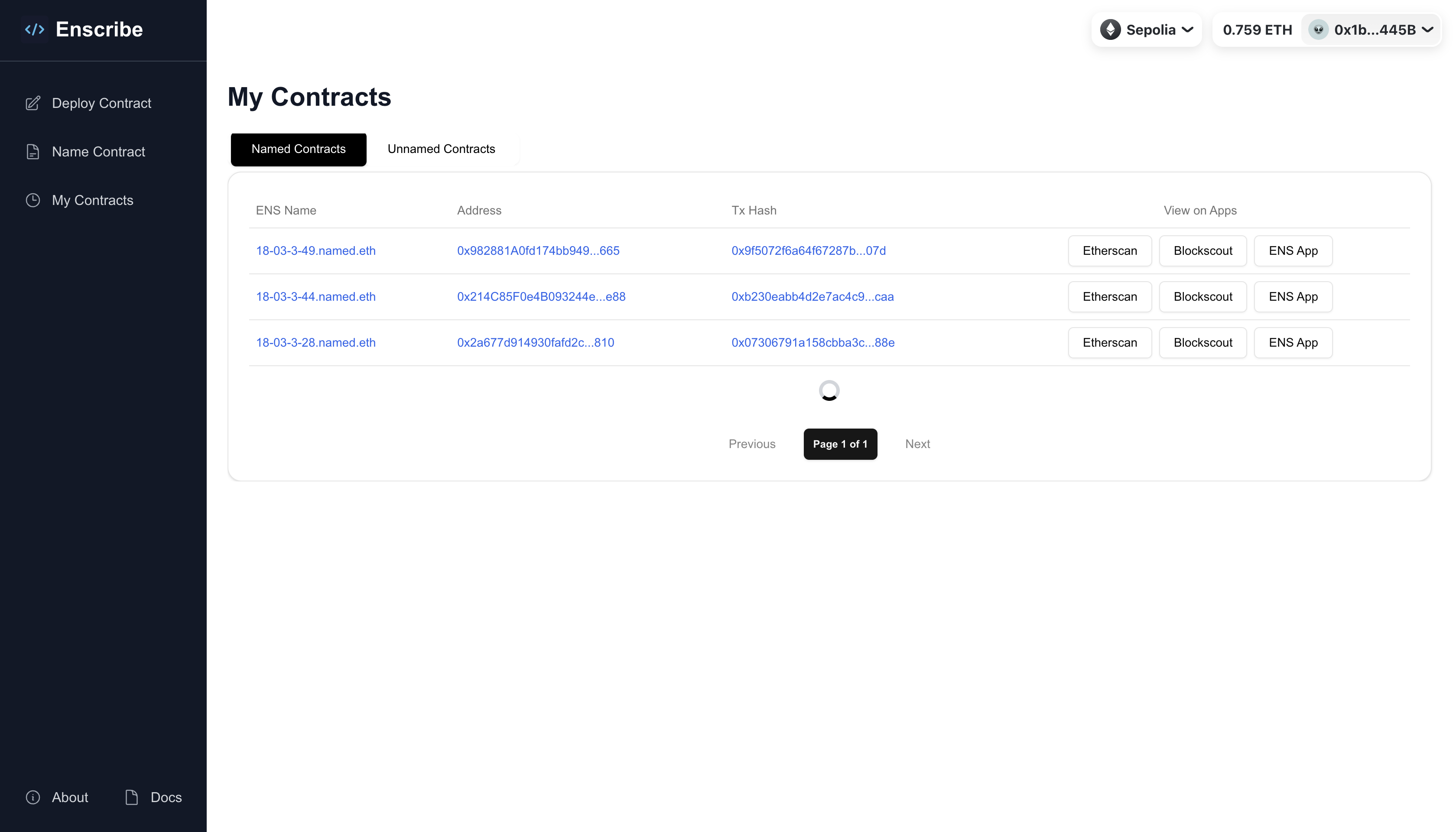Viewport: 1456px width, 832px height.
Task: Click the 0.759 ETH balance
Action: [1257, 30]
